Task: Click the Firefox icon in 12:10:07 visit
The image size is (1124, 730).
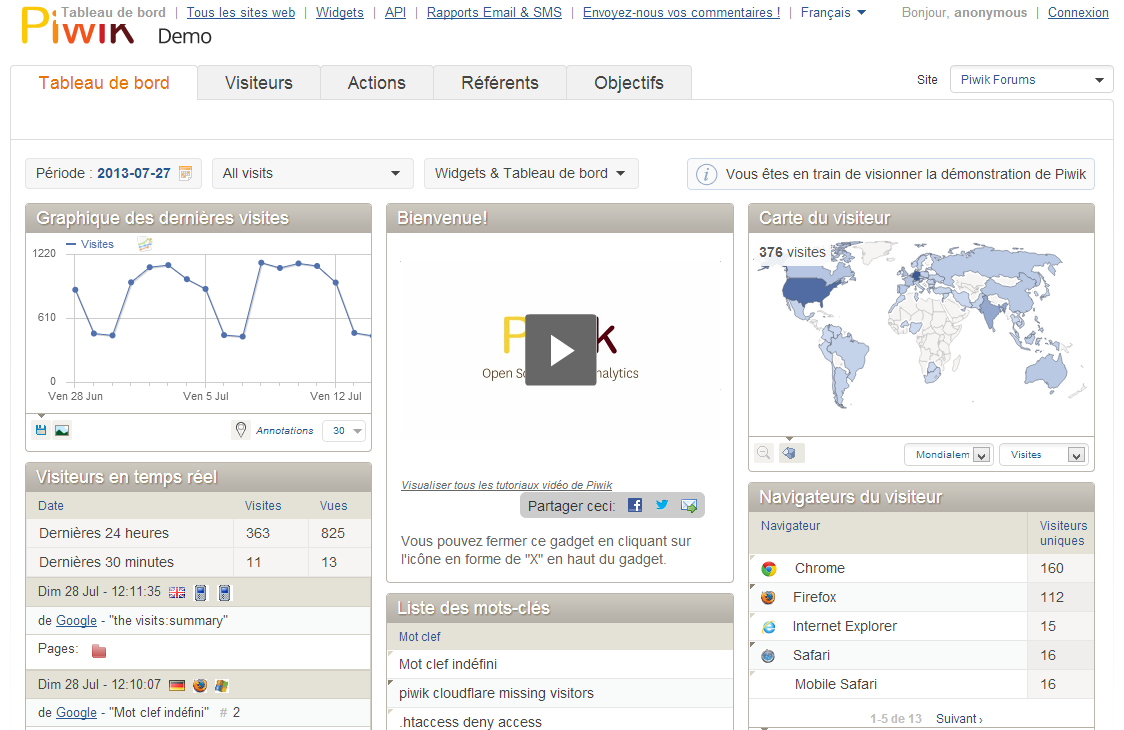Action: coord(200,685)
